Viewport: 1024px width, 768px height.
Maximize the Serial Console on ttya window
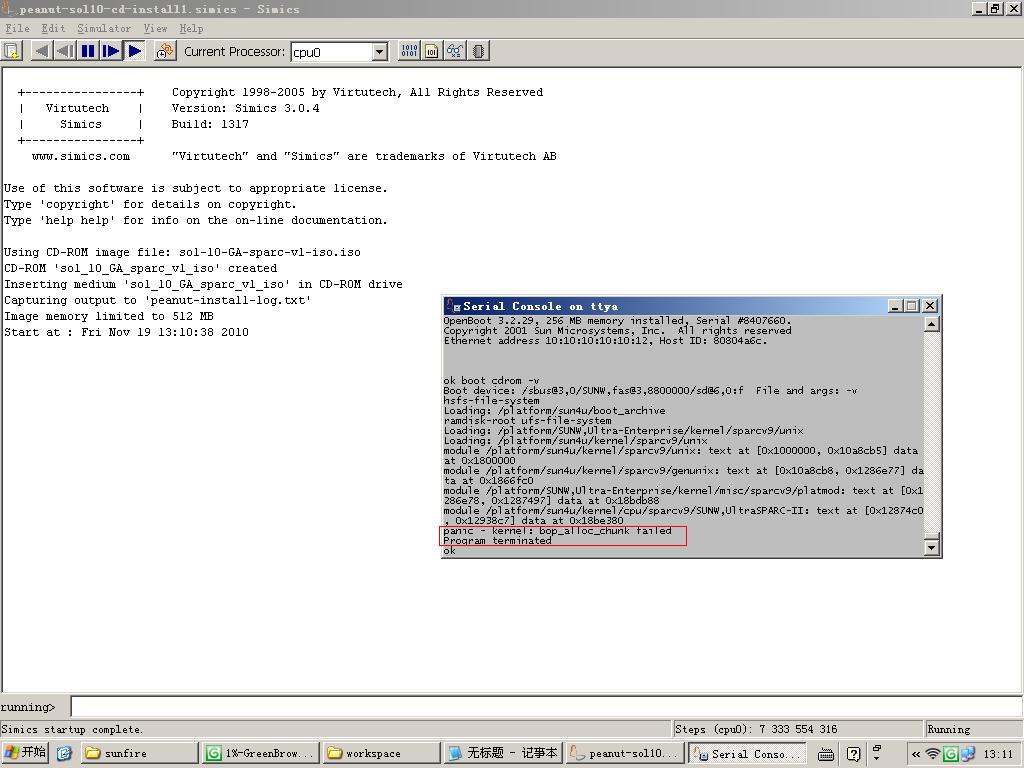(x=912, y=306)
